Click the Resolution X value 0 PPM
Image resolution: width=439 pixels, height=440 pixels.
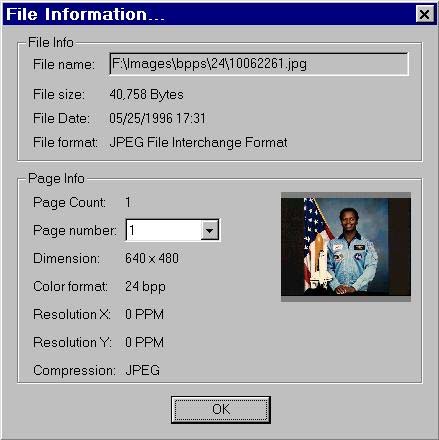pyautogui.click(x=144, y=314)
